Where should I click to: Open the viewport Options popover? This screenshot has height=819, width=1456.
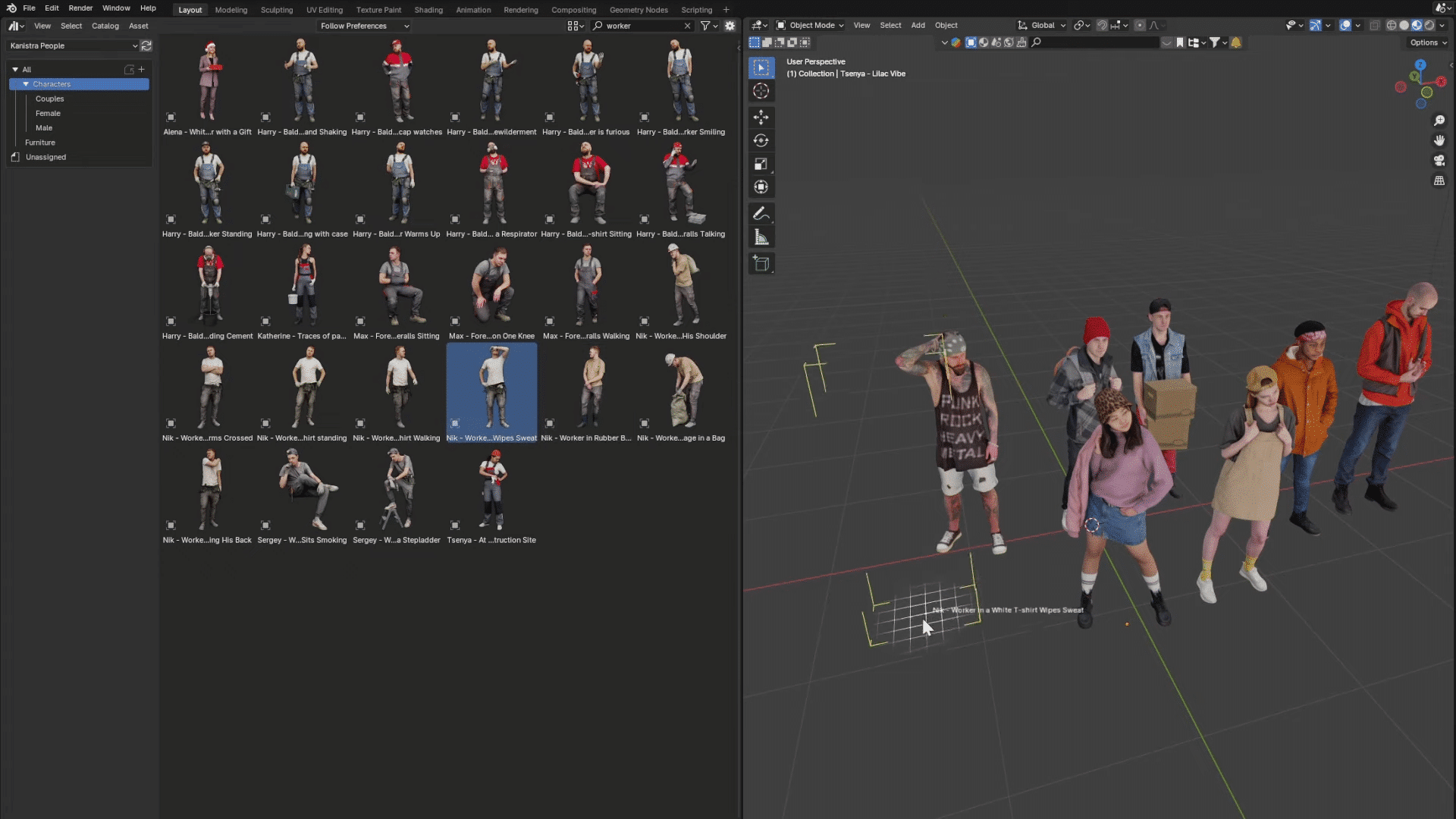(1428, 42)
